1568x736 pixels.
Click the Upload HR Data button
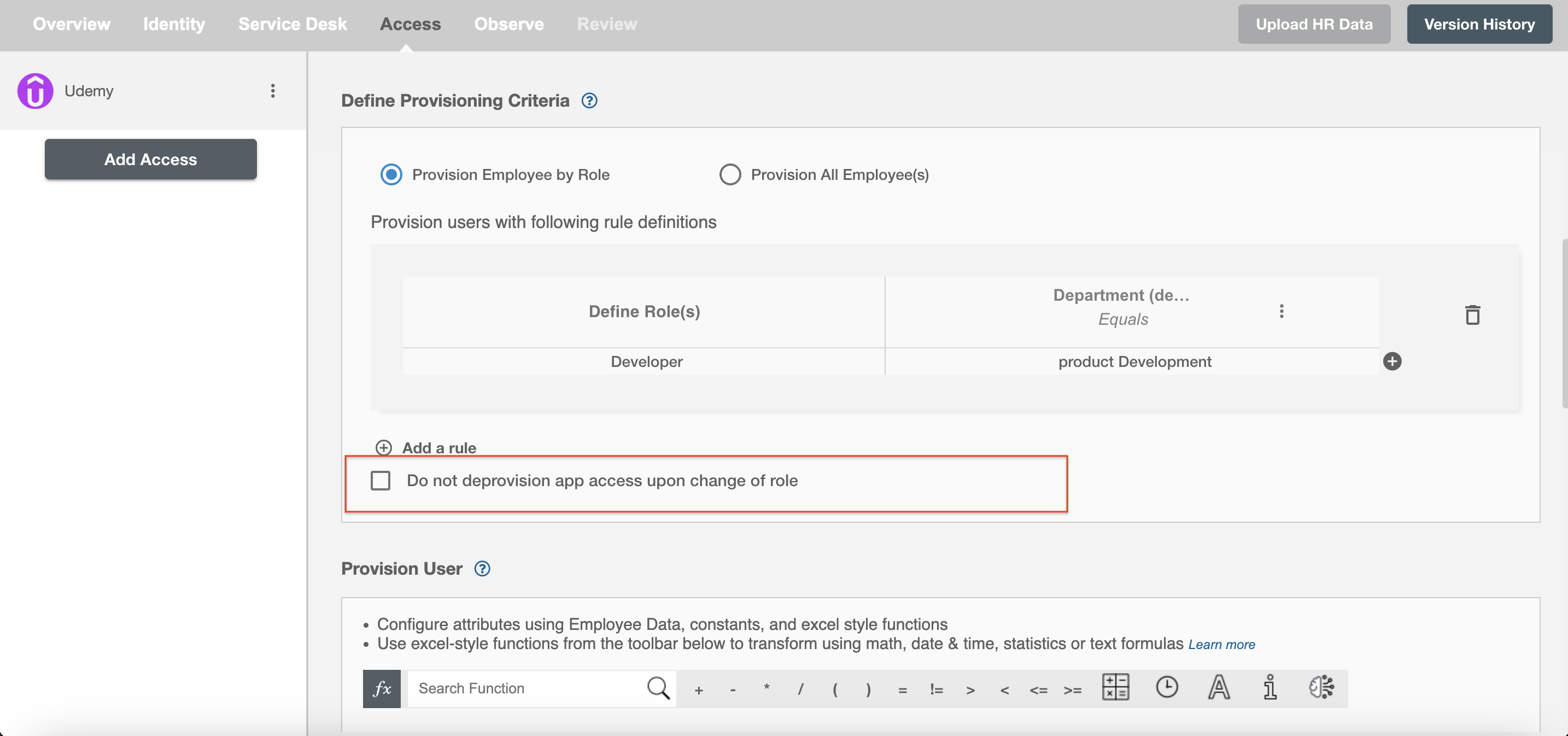[x=1314, y=25]
